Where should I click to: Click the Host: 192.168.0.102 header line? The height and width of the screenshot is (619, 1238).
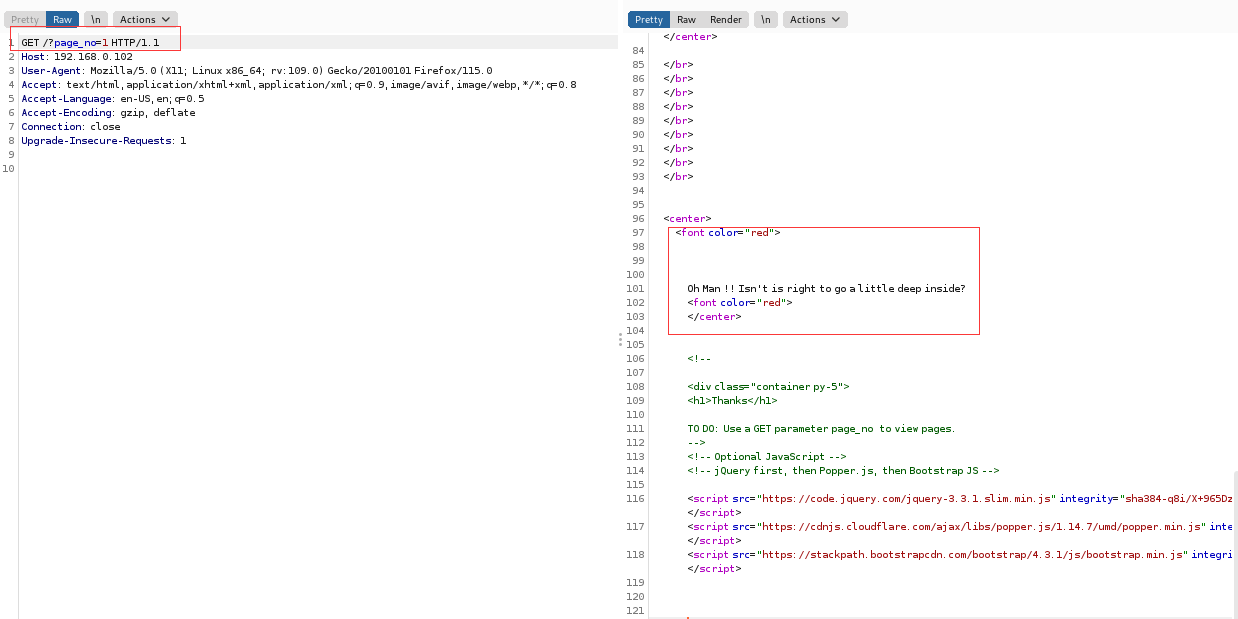click(77, 57)
